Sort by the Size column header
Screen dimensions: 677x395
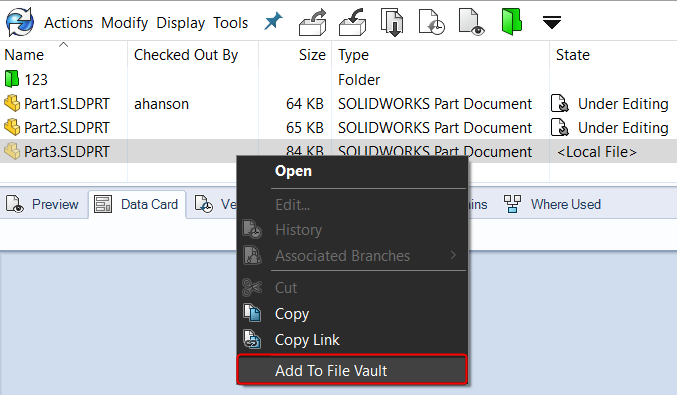312,55
